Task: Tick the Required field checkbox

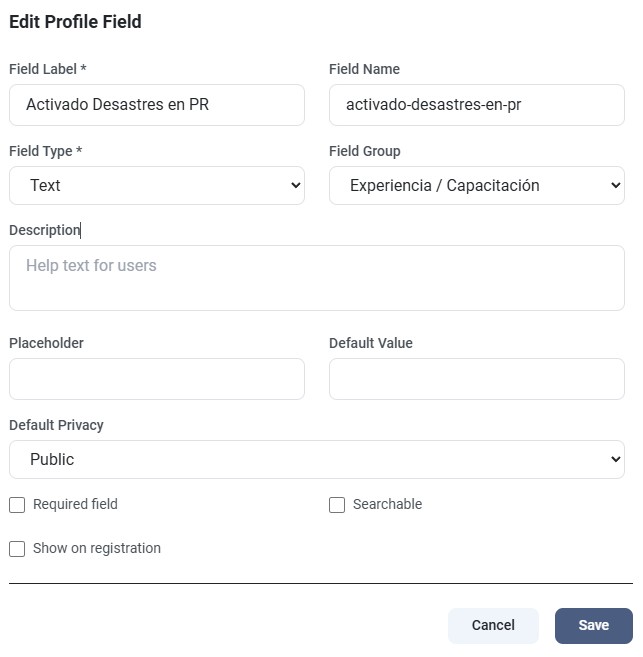Action: [x=17, y=505]
